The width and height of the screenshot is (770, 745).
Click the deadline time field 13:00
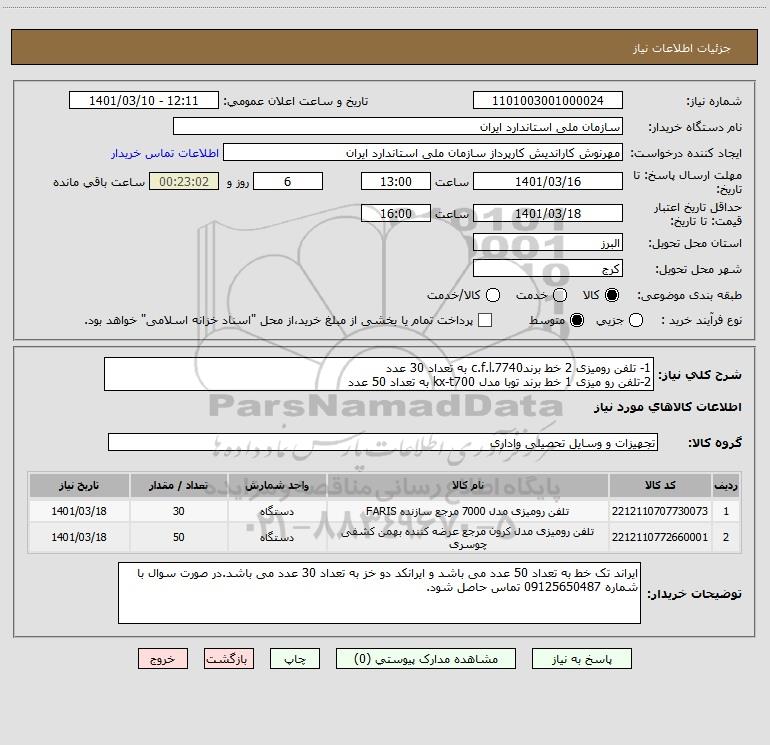click(396, 181)
